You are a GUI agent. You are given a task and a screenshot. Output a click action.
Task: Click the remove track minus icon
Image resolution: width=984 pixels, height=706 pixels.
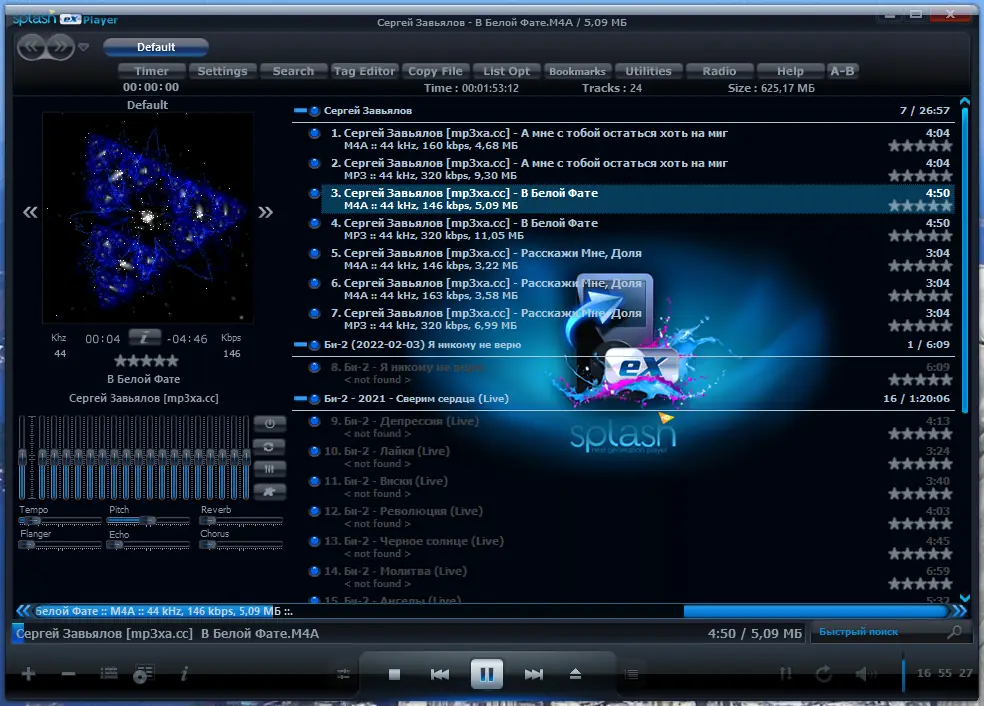point(66,674)
